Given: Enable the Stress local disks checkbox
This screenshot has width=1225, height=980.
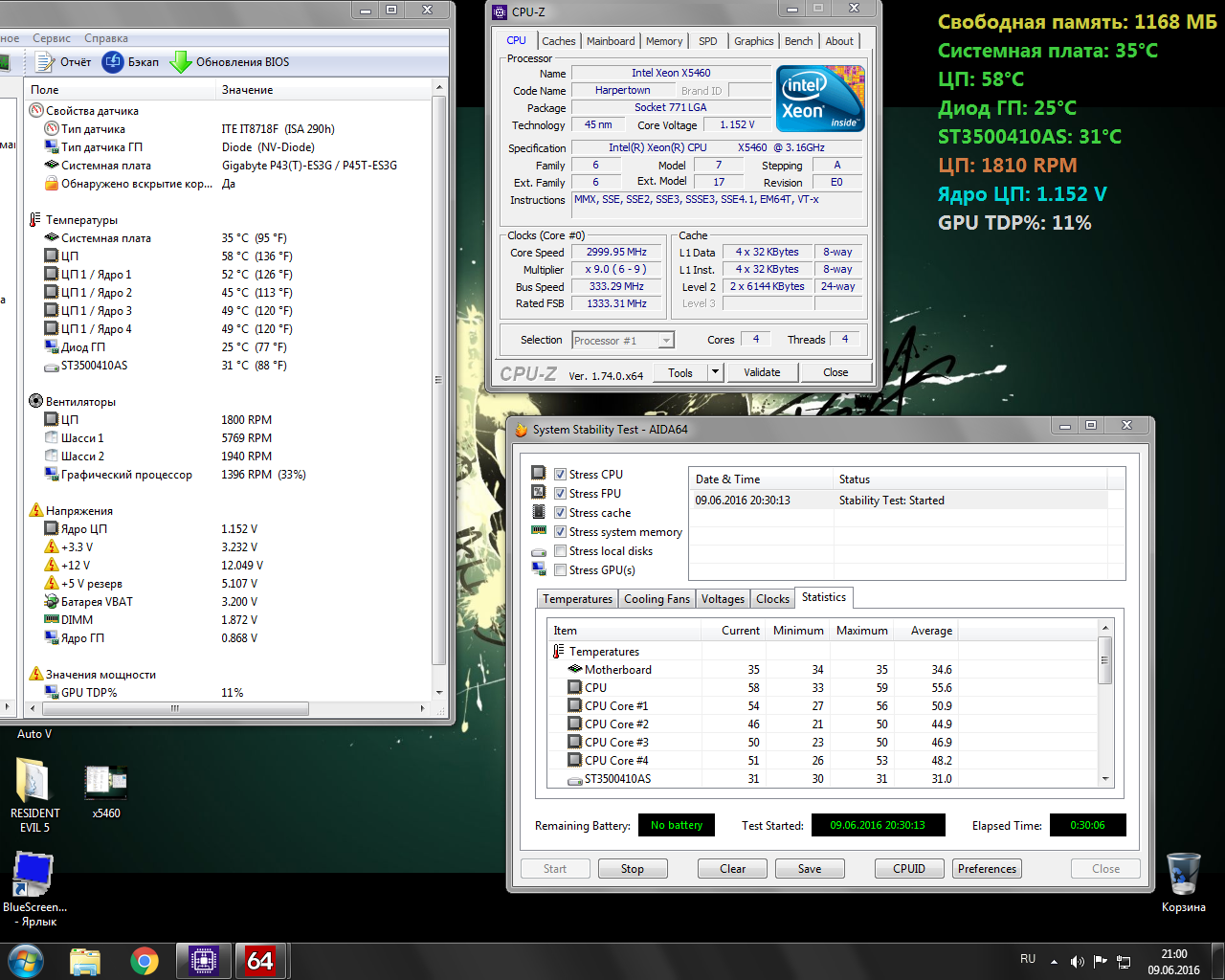Looking at the screenshot, I should [561, 550].
